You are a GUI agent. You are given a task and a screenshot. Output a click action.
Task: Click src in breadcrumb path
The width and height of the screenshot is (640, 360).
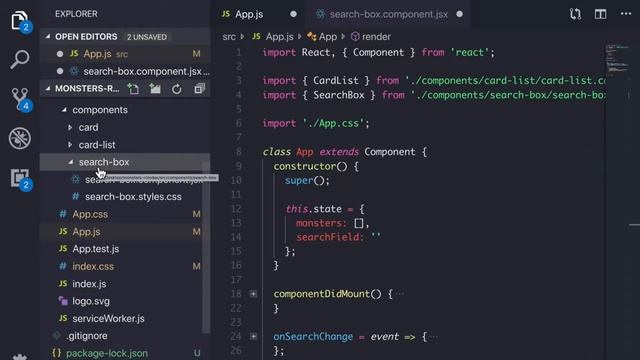pyautogui.click(x=229, y=37)
